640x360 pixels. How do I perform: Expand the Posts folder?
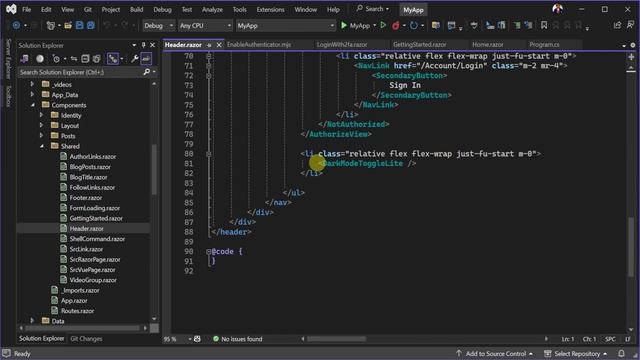click(41, 136)
